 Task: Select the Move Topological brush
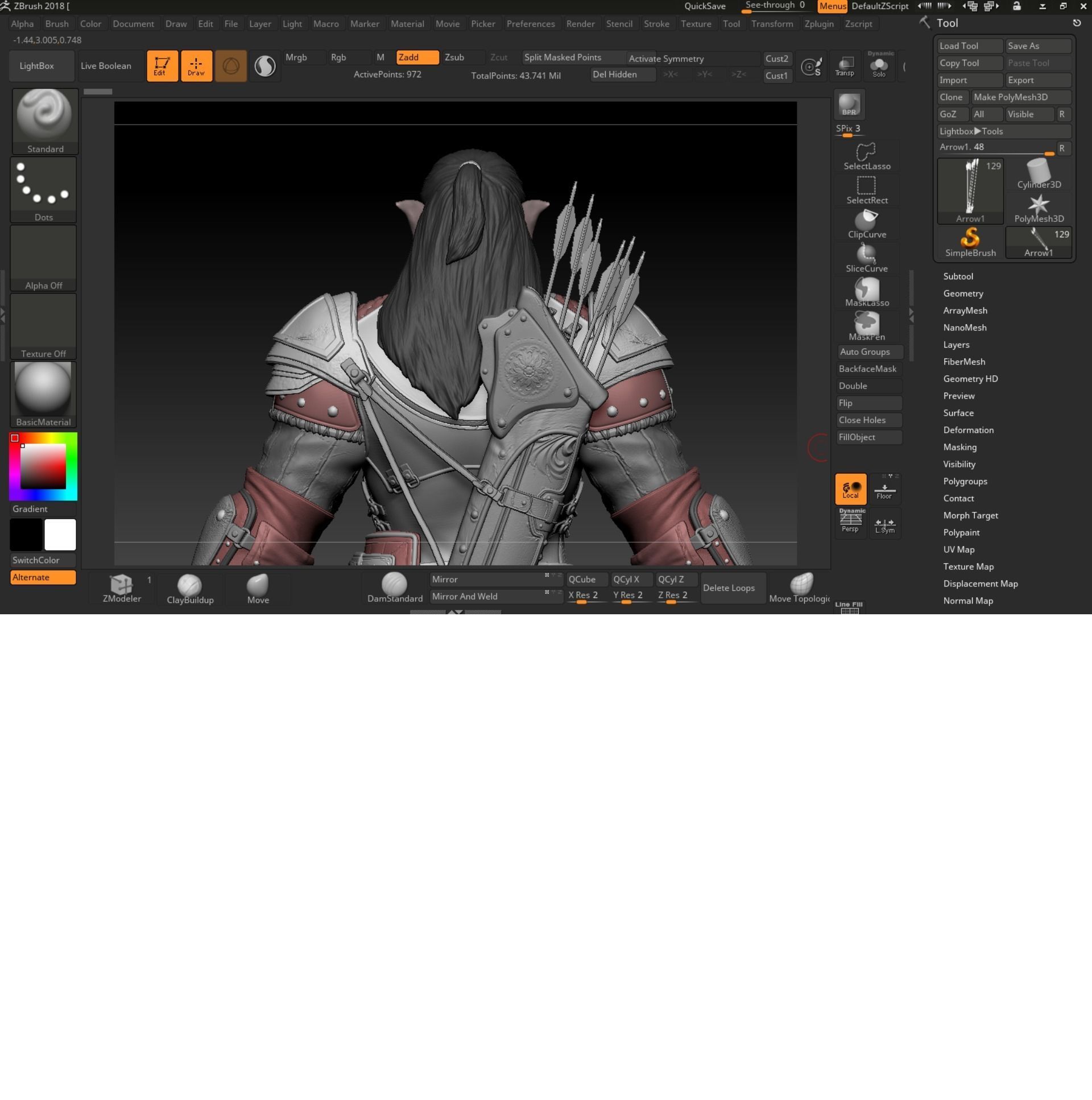click(x=799, y=589)
